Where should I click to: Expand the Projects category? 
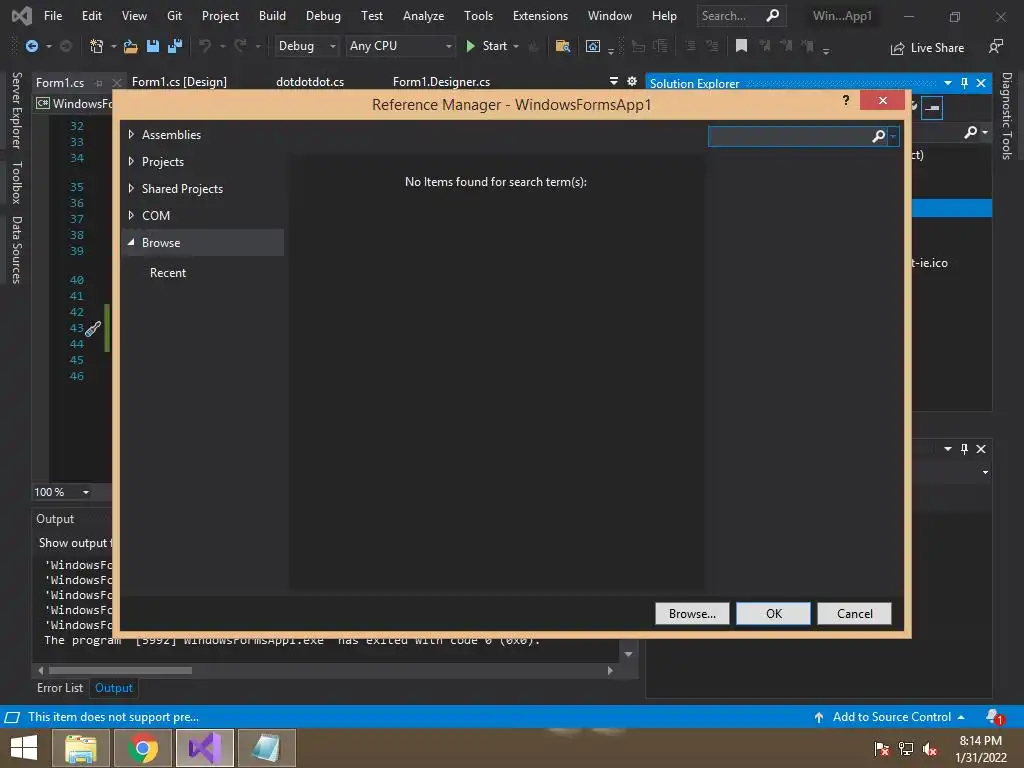[131, 161]
